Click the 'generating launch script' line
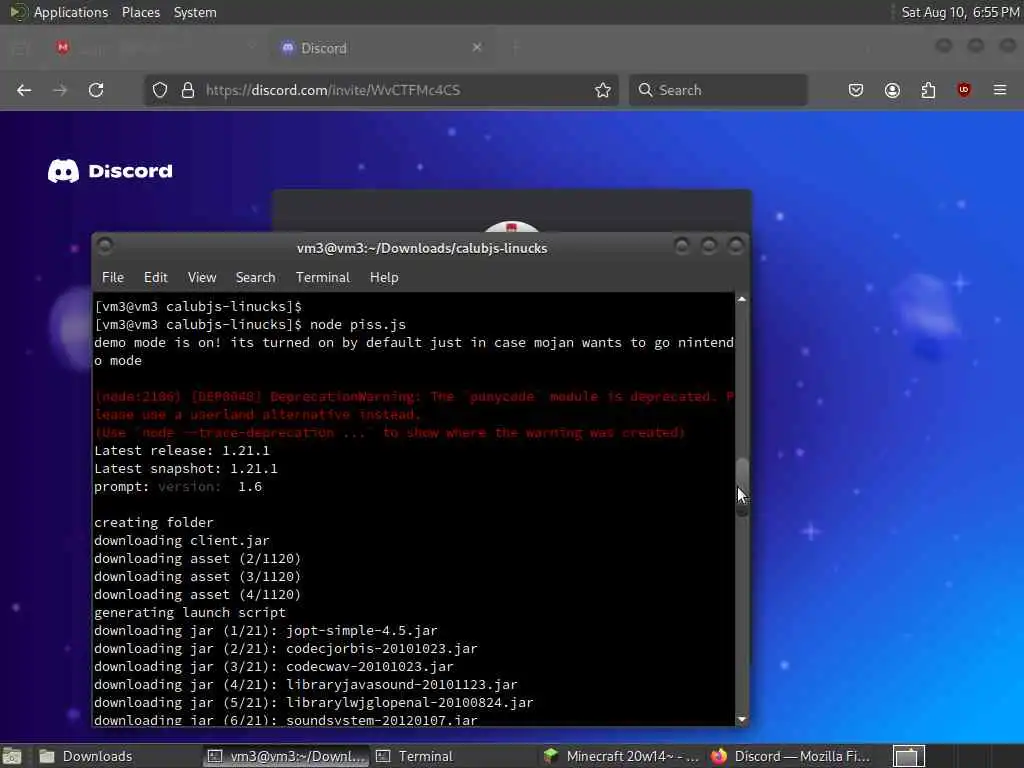The width and height of the screenshot is (1024, 768). (189, 613)
